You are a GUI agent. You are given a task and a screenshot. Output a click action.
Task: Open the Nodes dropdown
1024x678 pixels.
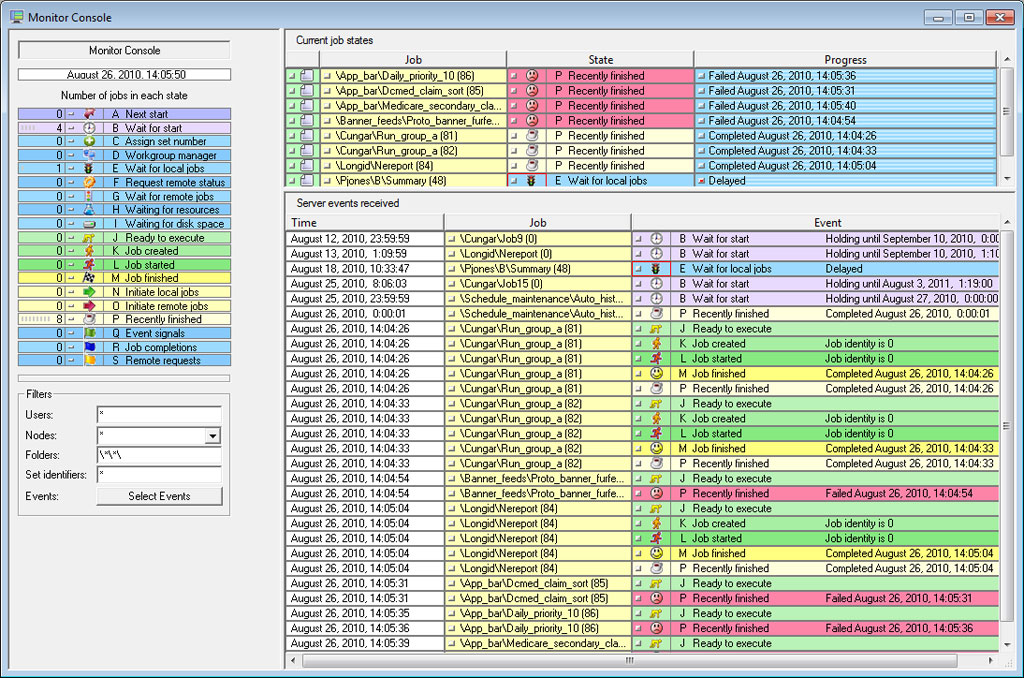pos(212,436)
